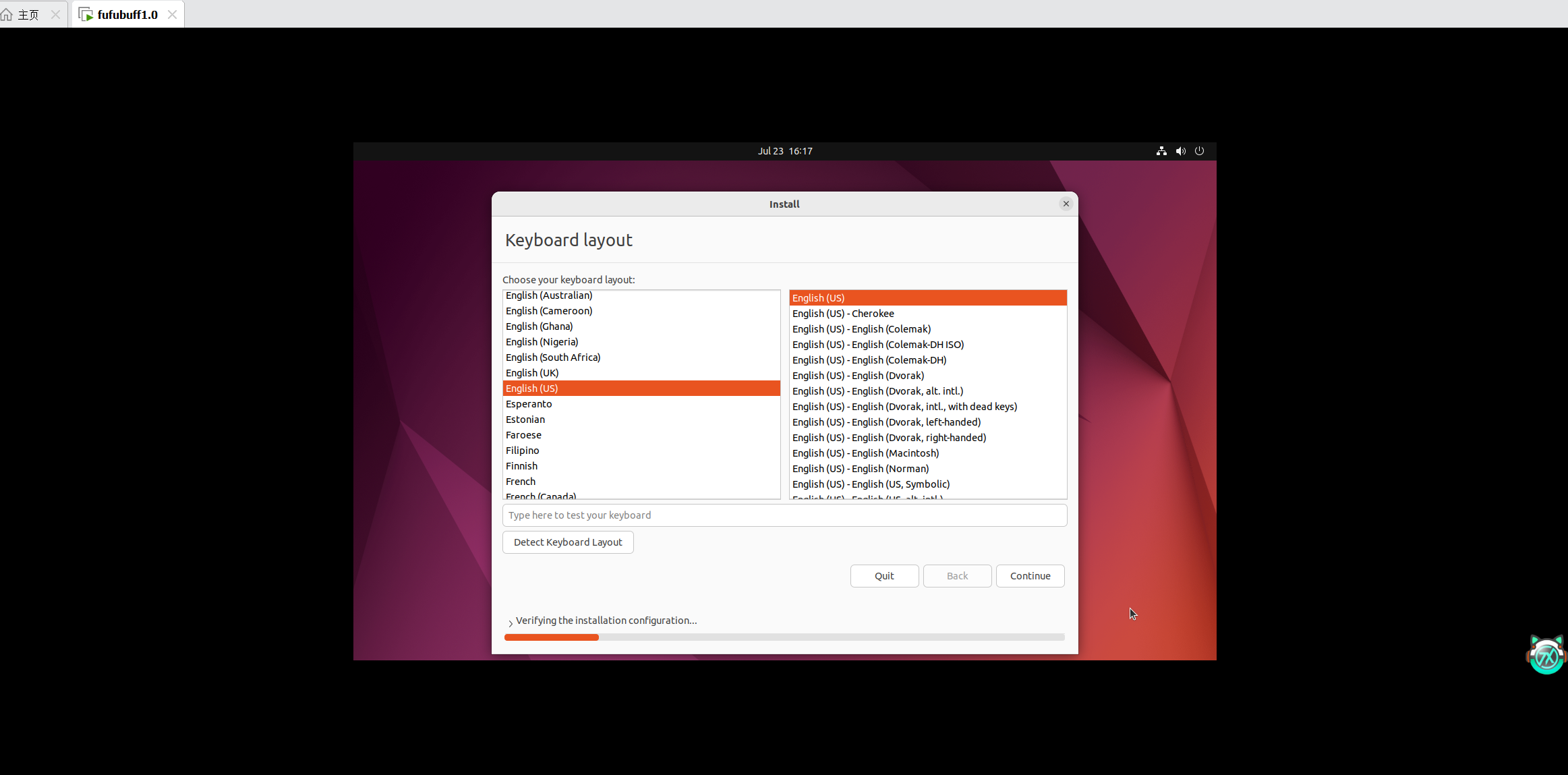Click the installation progress bar
This screenshot has width=1568, height=775.
point(784,637)
